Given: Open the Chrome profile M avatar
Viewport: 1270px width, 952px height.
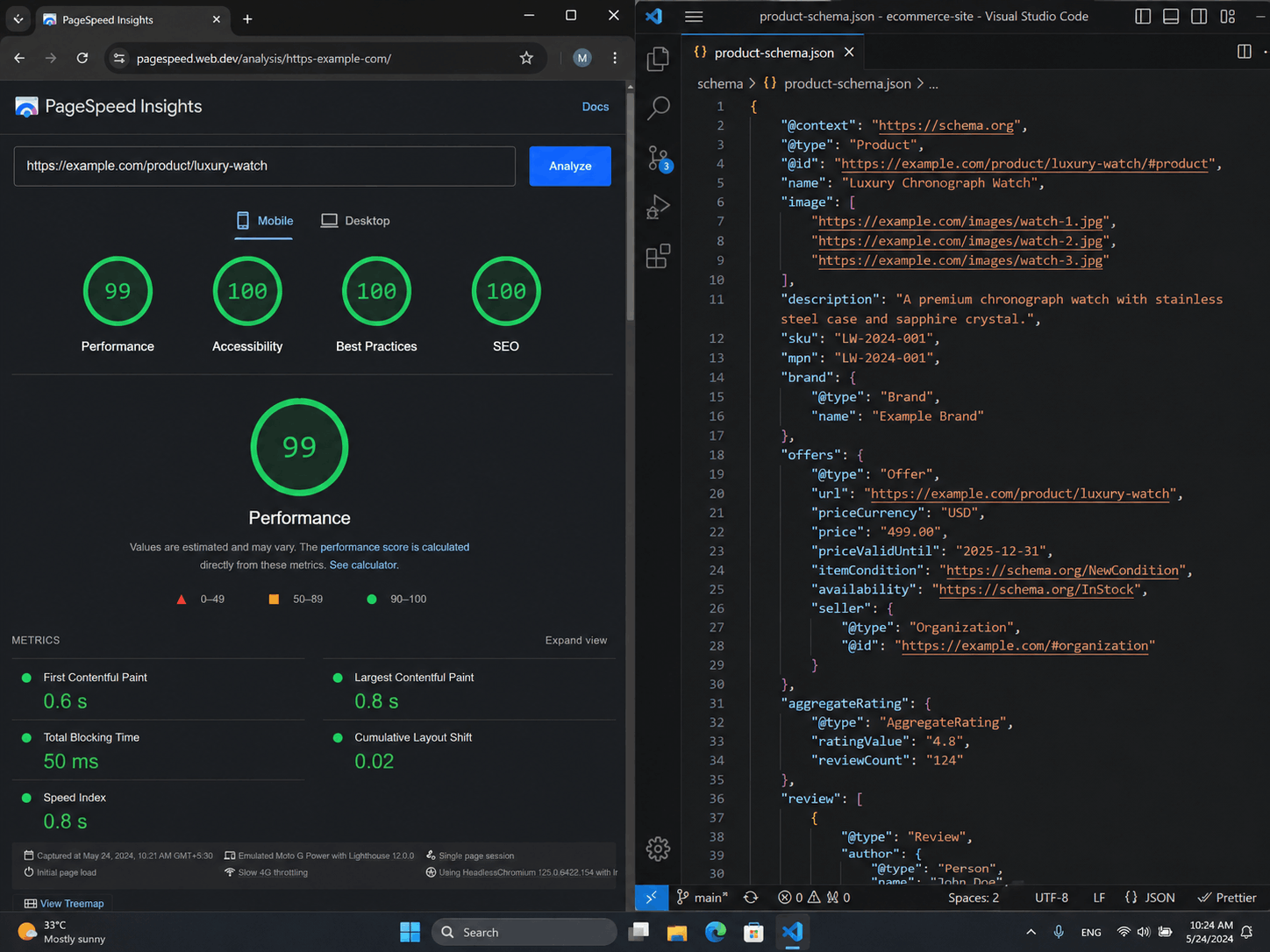Looking at the screenshot, I should click(x=582, y=58).
